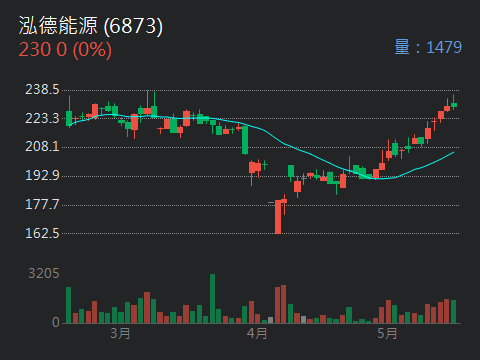Click the price change text 230 0 (0%)
Image resolution: width=480 pixels, height=360 pixels.
coord(65,49)
